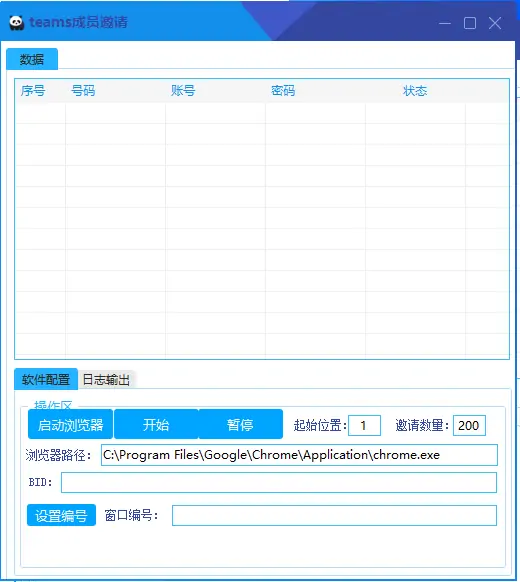Click the BID input field
The width and height of the screenshot is (520, 582).
tap(279, 483)
